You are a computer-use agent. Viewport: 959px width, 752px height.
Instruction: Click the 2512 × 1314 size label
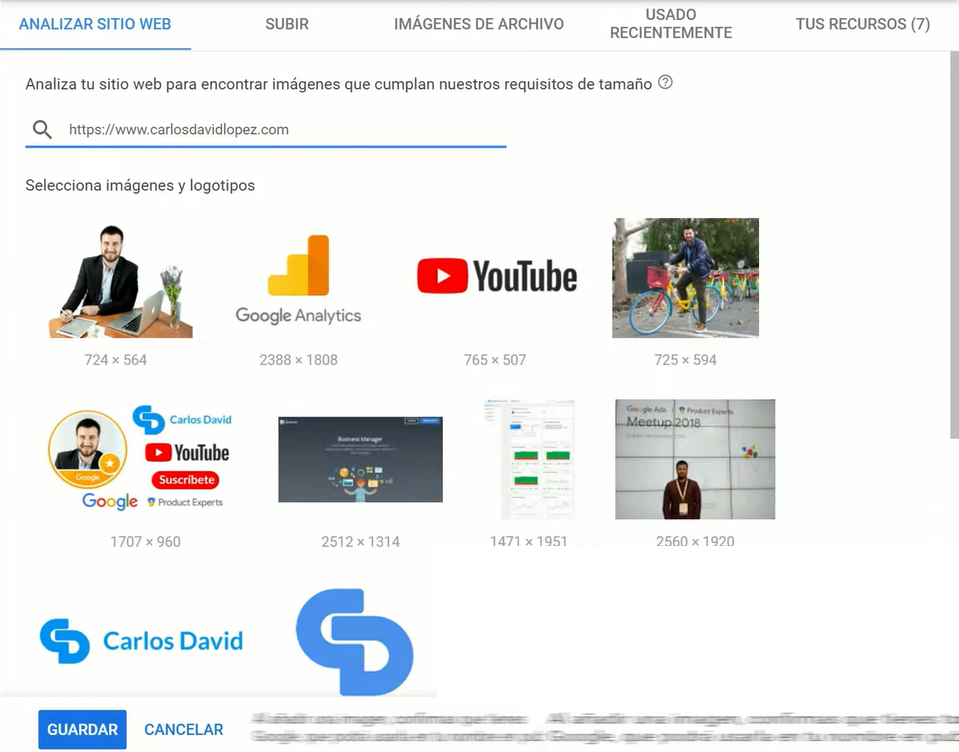[x=360, y=542]
